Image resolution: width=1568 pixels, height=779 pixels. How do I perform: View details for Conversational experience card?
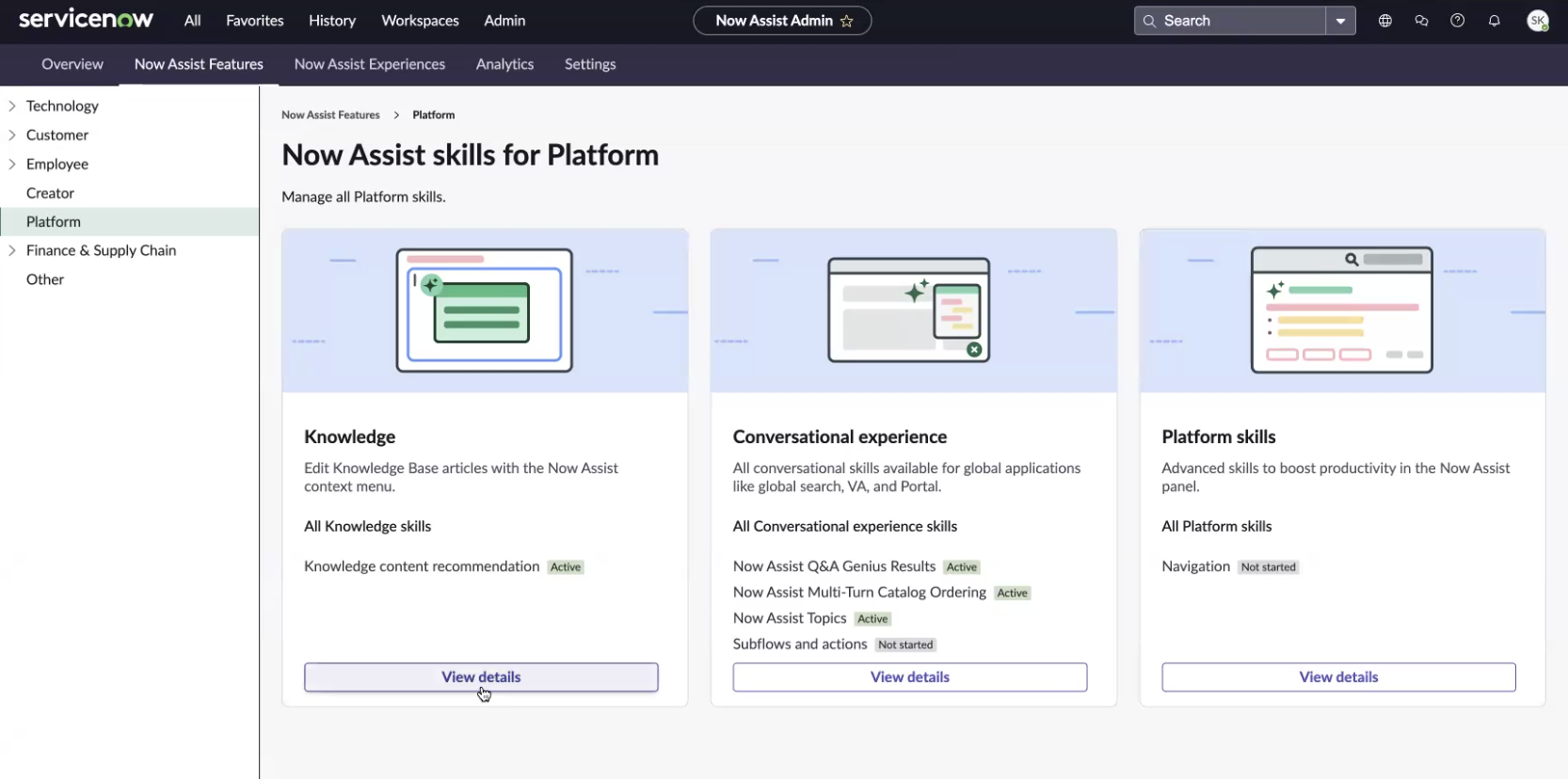pyautogui.click(x=910, y=677)
